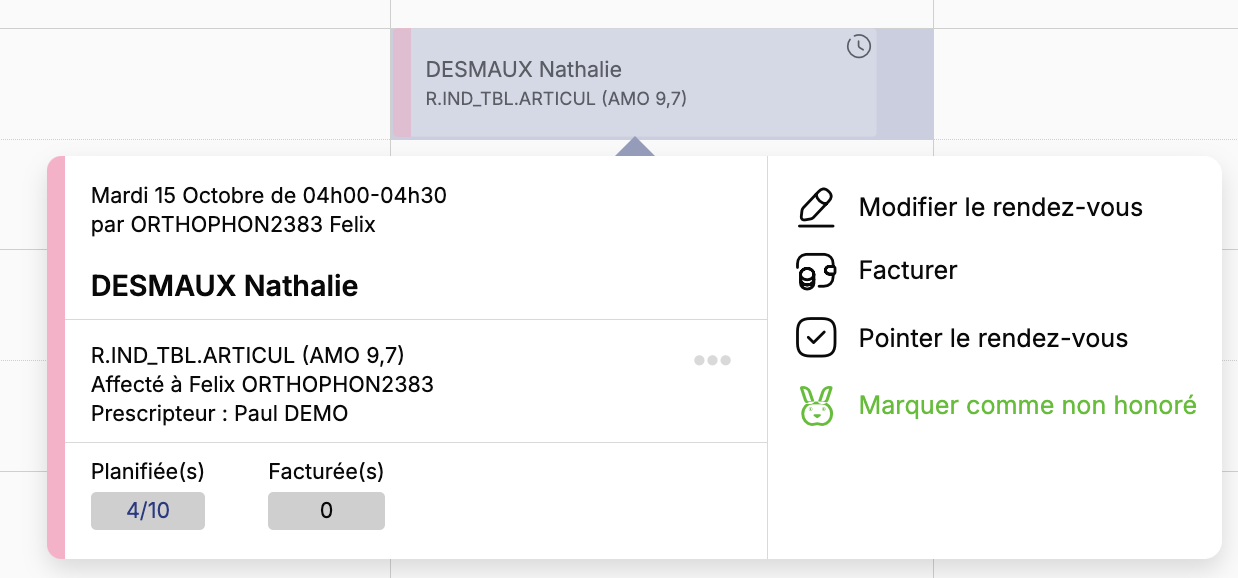Click the "Prescripteur : Paul DEMO" line
Screen dimensions: 1238x578
[219, 413]
